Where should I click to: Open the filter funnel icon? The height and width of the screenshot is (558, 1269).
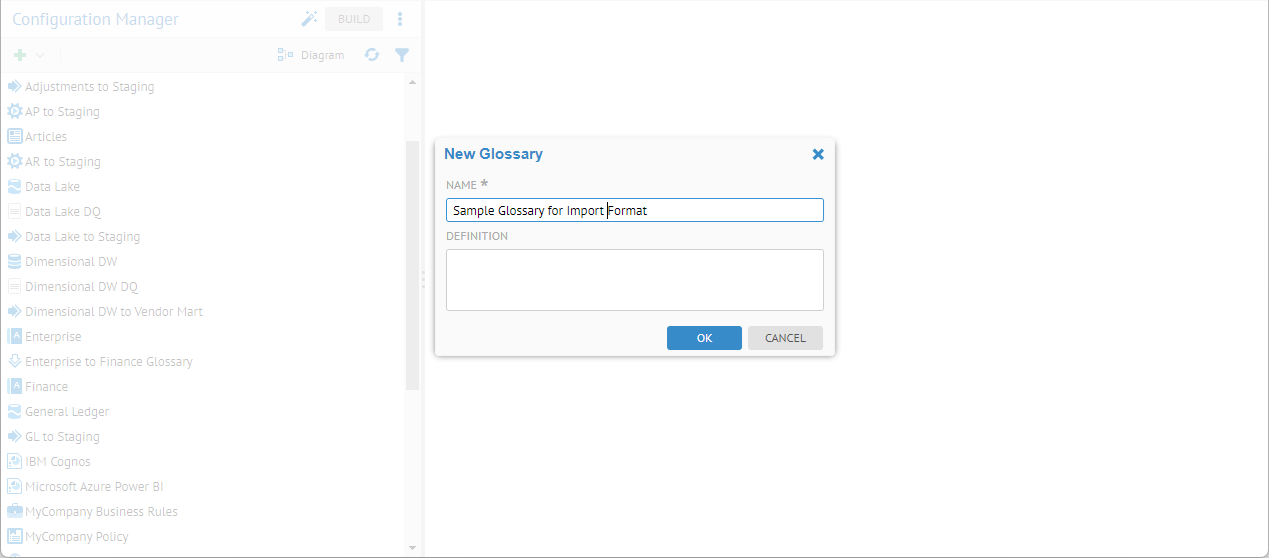[x=401, y=55]
